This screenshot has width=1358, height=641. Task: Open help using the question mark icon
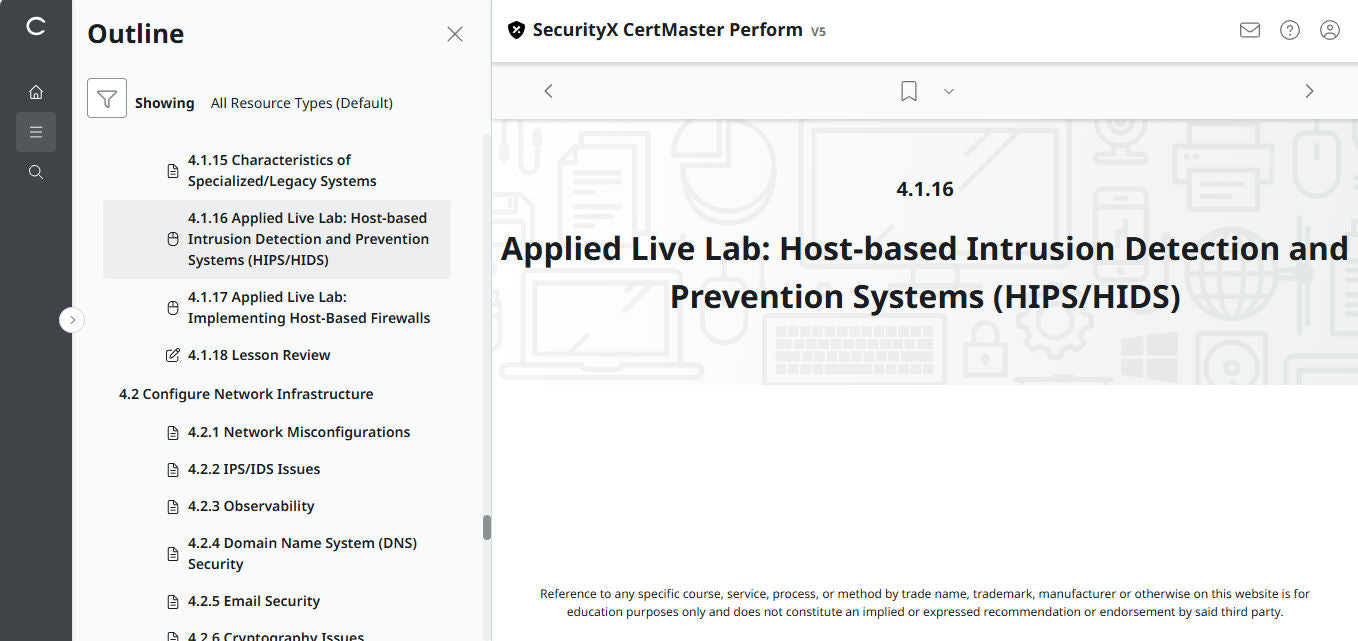(1289, 30)
